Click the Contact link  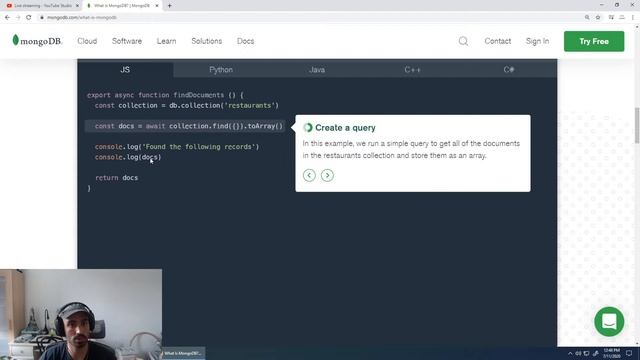pos(498,41)
